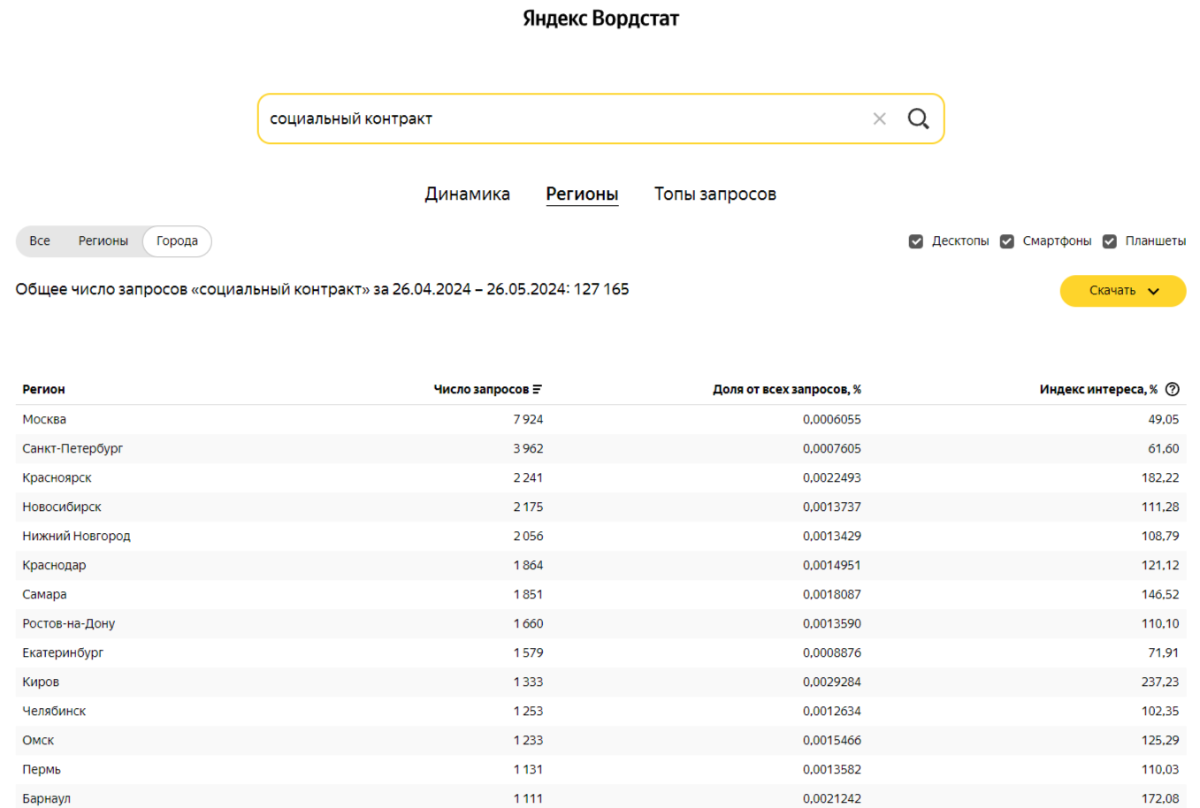The width and height of the screenshot is (1200, 808).
Task: Clear the search query with the X icon
Action: tap(879, 119)
